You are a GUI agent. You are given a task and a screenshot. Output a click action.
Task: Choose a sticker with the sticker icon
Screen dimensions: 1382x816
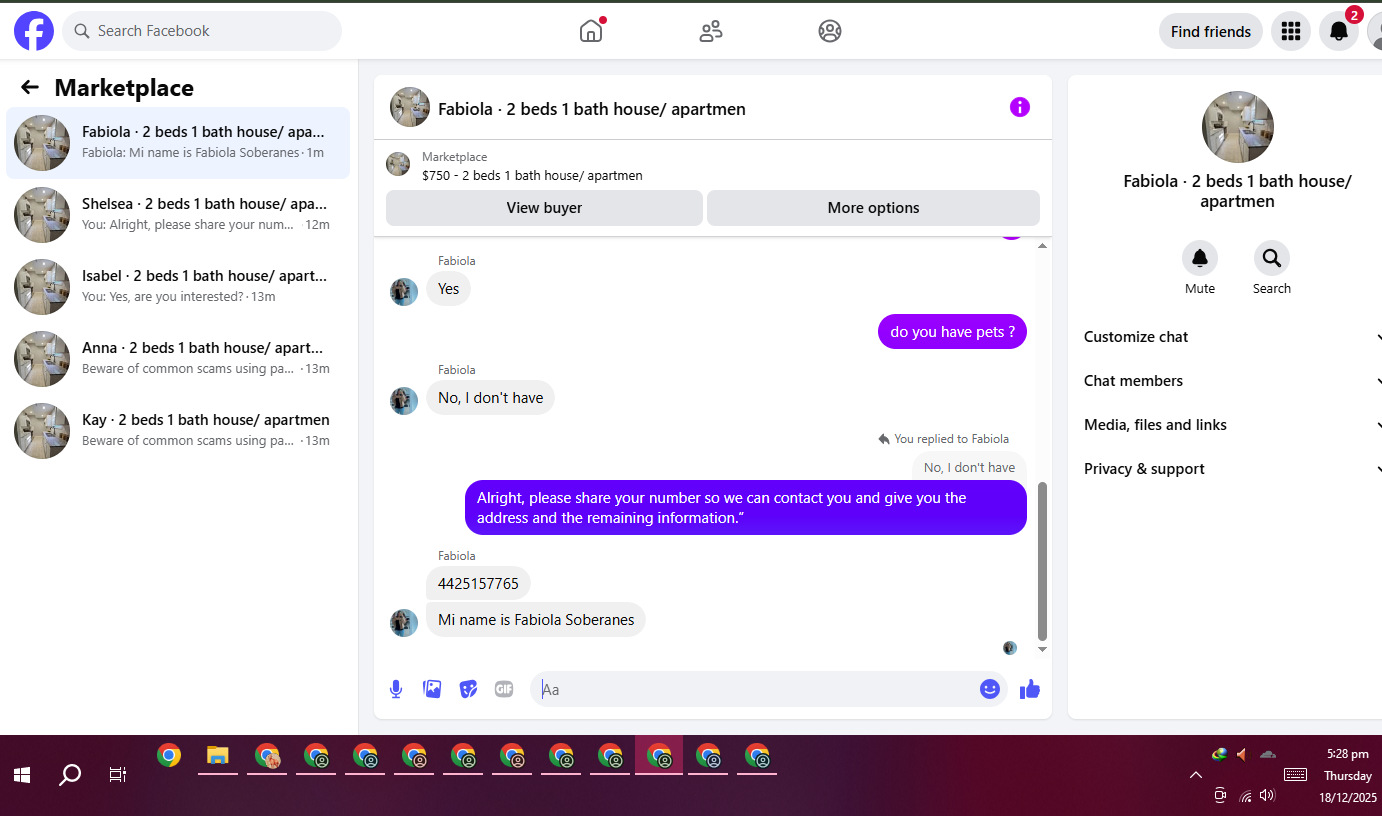[x=468, y=689]
